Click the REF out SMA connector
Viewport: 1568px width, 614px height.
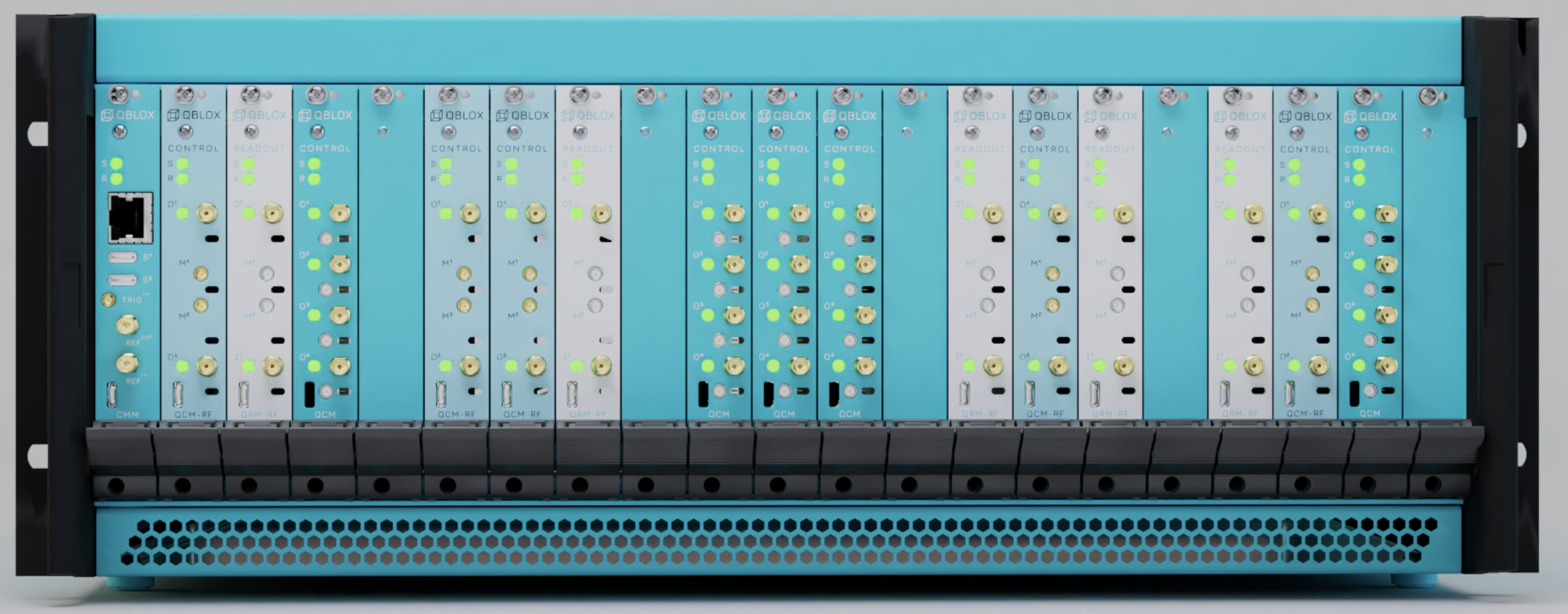(126, 324)
